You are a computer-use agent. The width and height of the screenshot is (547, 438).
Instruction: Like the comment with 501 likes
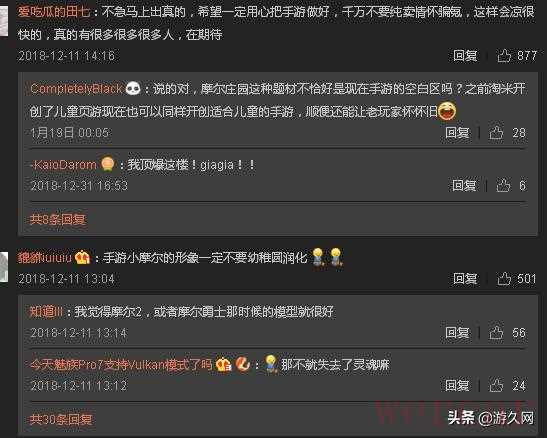pos(504,279)
